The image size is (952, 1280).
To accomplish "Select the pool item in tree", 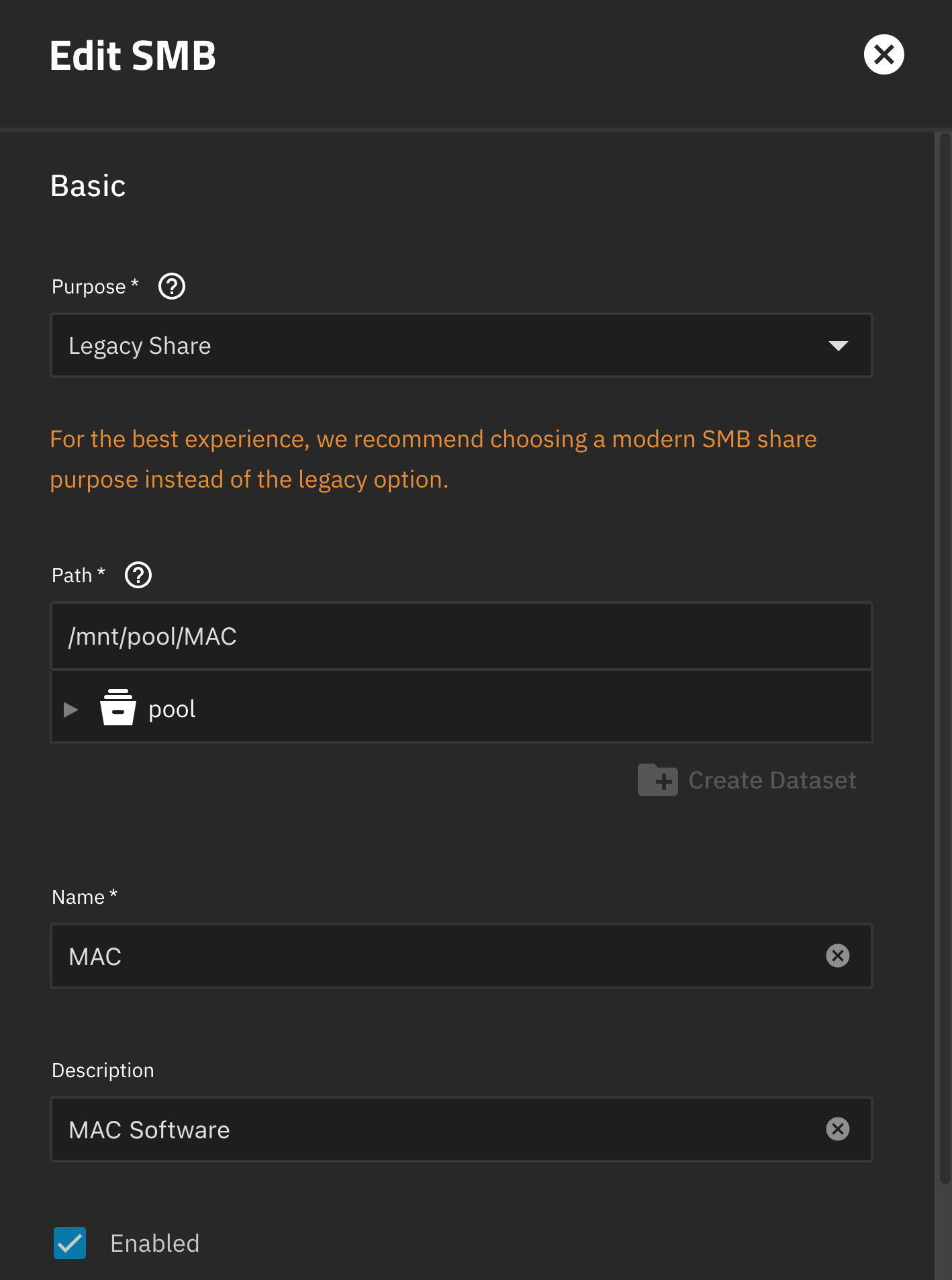I will (x=172, y=709).
